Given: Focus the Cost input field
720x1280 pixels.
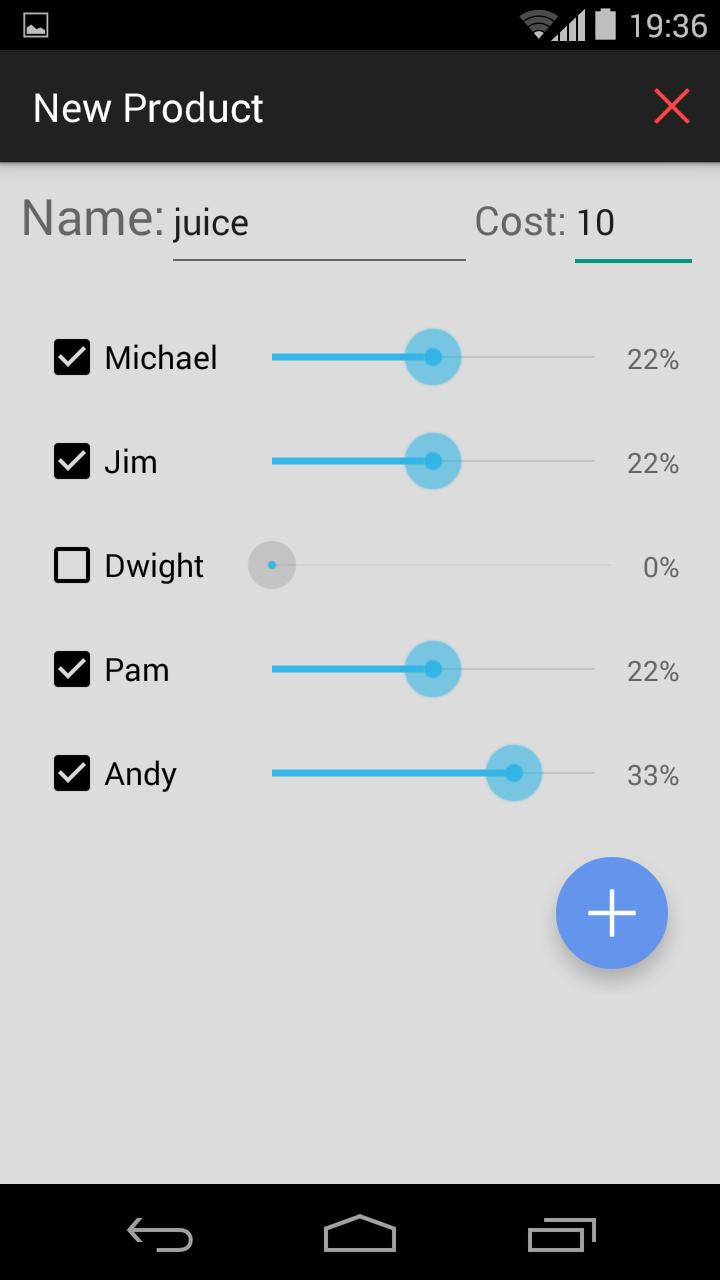Looking at the screenshot, I should point(632,223).
